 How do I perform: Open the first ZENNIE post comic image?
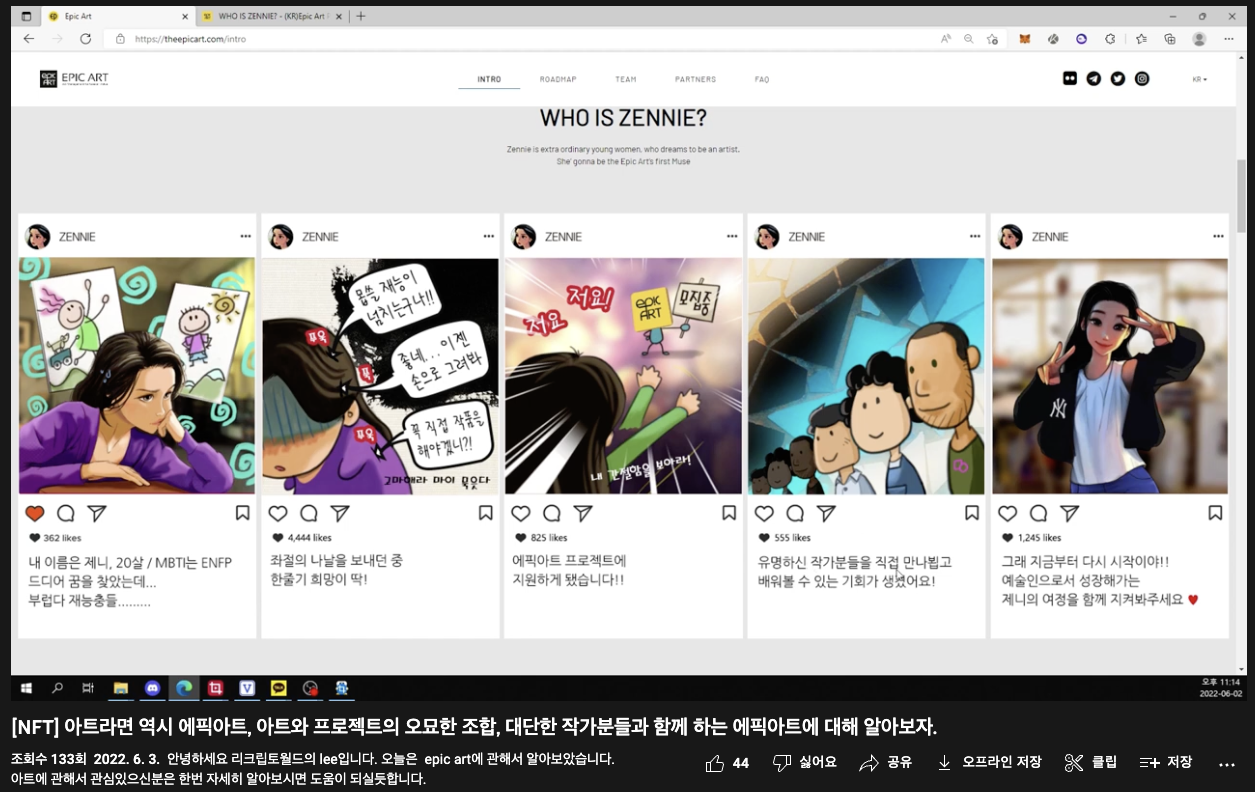[137, 376]
